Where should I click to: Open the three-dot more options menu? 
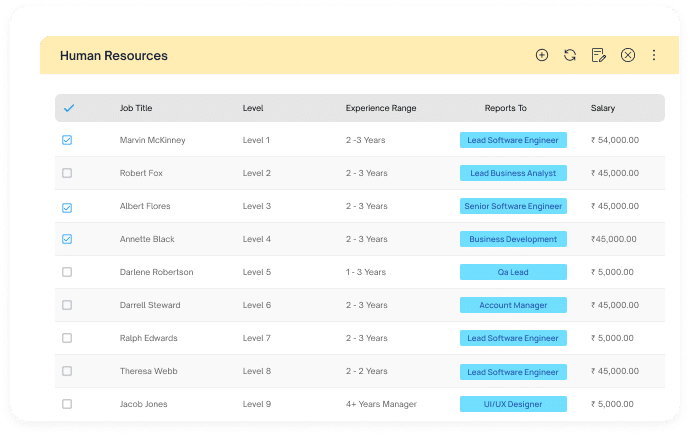pos(654,55)
